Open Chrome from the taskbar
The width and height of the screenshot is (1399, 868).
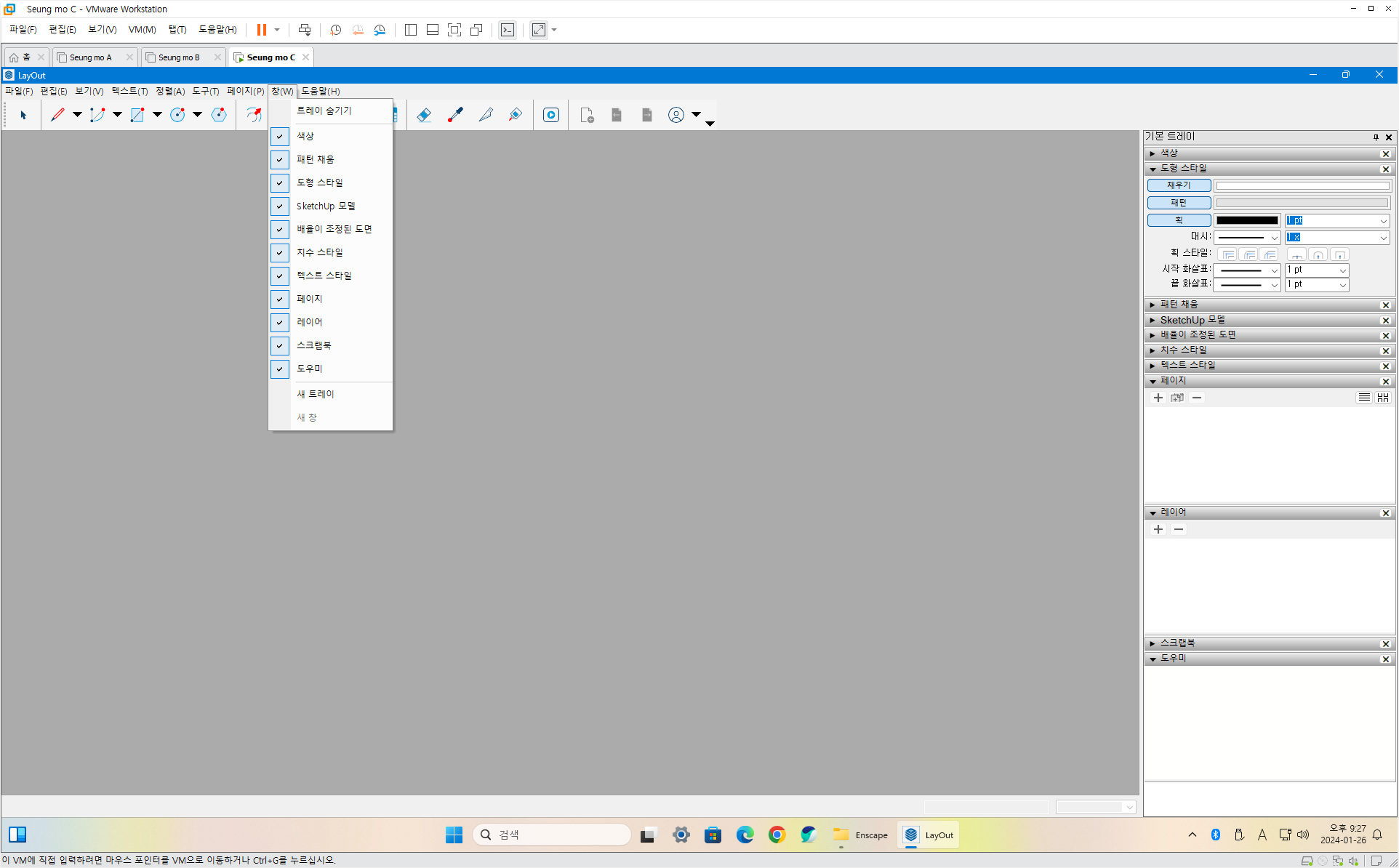pyautogui.click(x=777, y=835)
